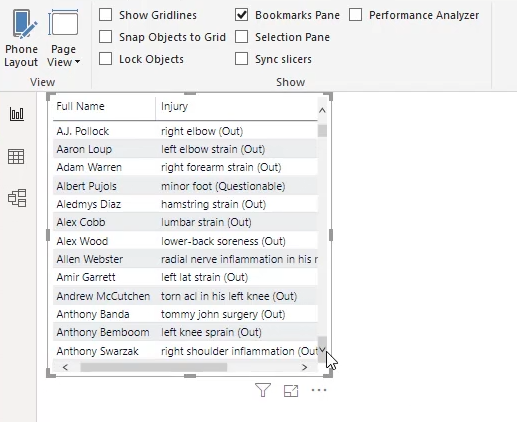
Task: Sort by the Injury column header
Action: pos(174,106)
